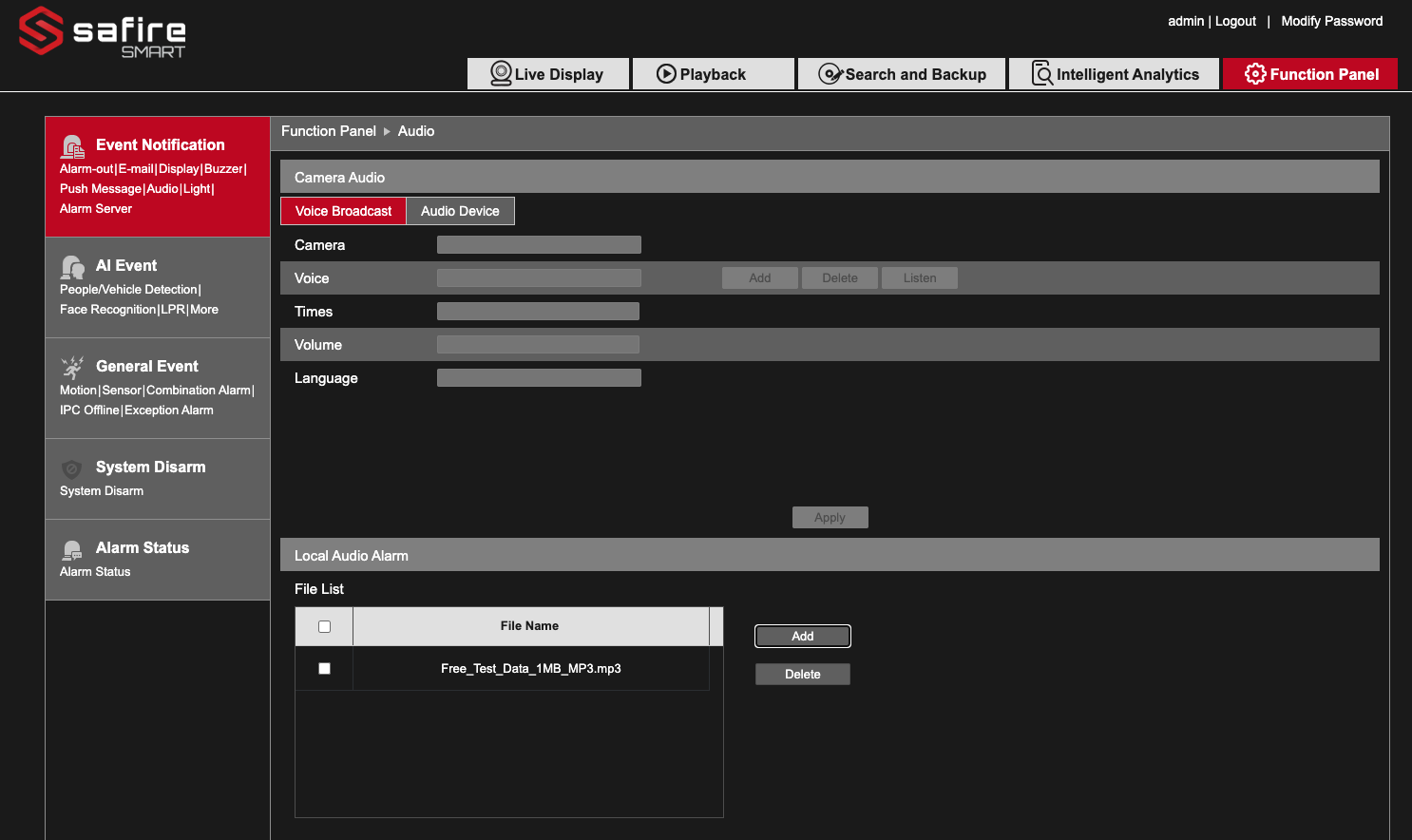Viewport: 1412px width, 840px height.
Task: Click the Search and Backup disc icon
Action: click(830, 74)
